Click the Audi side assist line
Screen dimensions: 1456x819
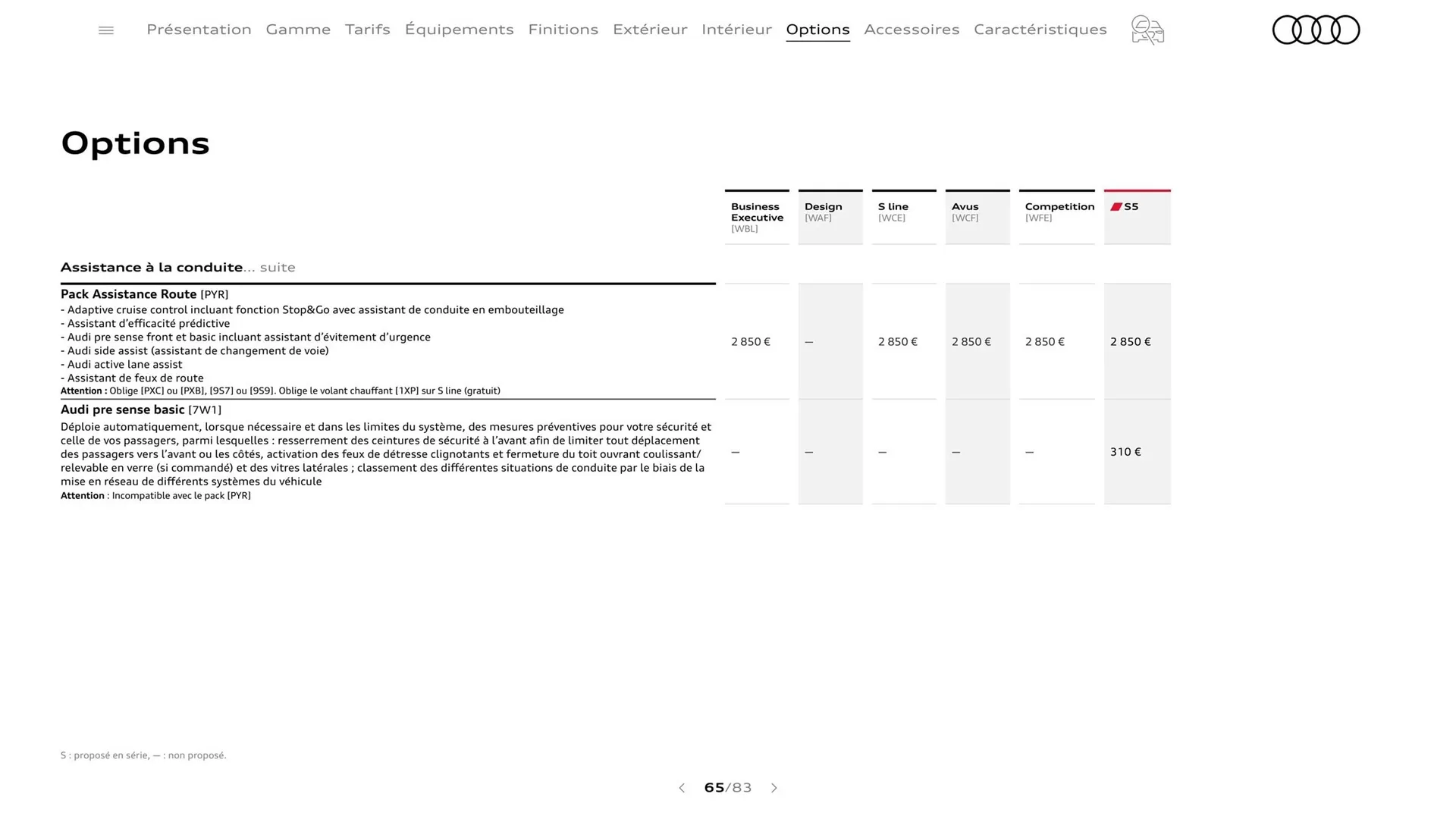click(195, 351)
